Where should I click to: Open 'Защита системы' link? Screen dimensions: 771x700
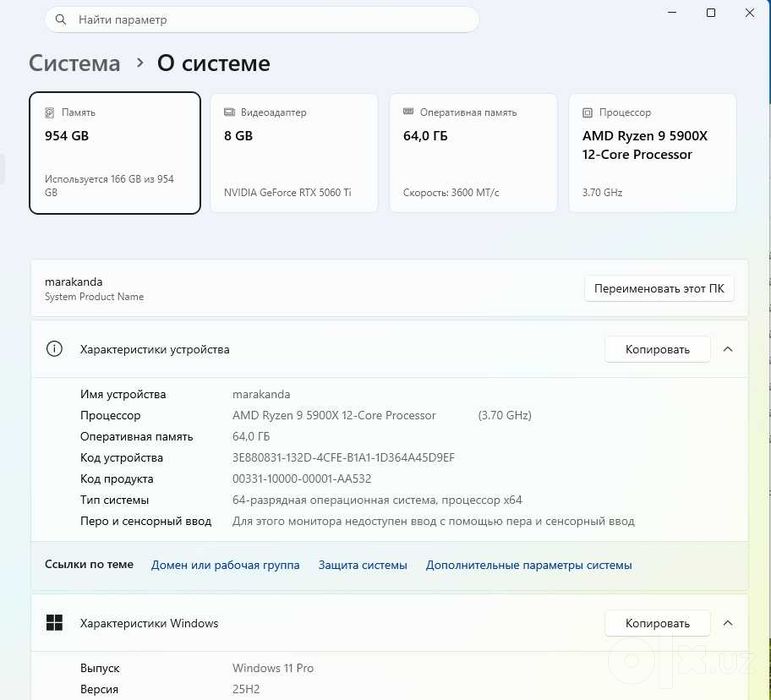pos(363,565)
